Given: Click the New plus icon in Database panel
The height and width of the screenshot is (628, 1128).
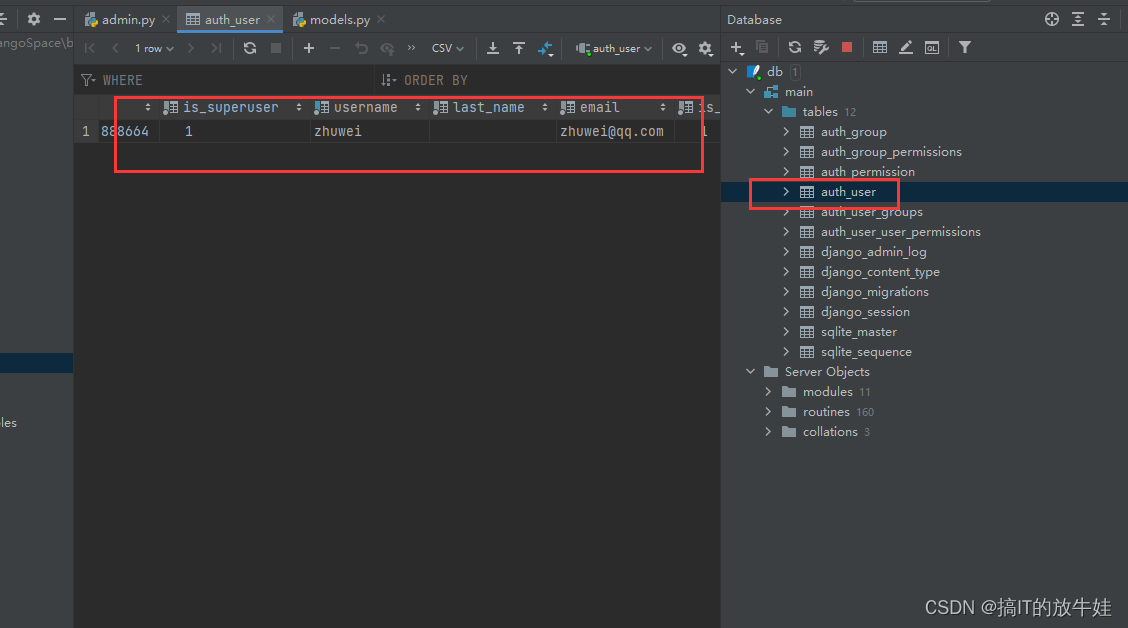Looking at the screenshot, I should [x=736, y=47].
